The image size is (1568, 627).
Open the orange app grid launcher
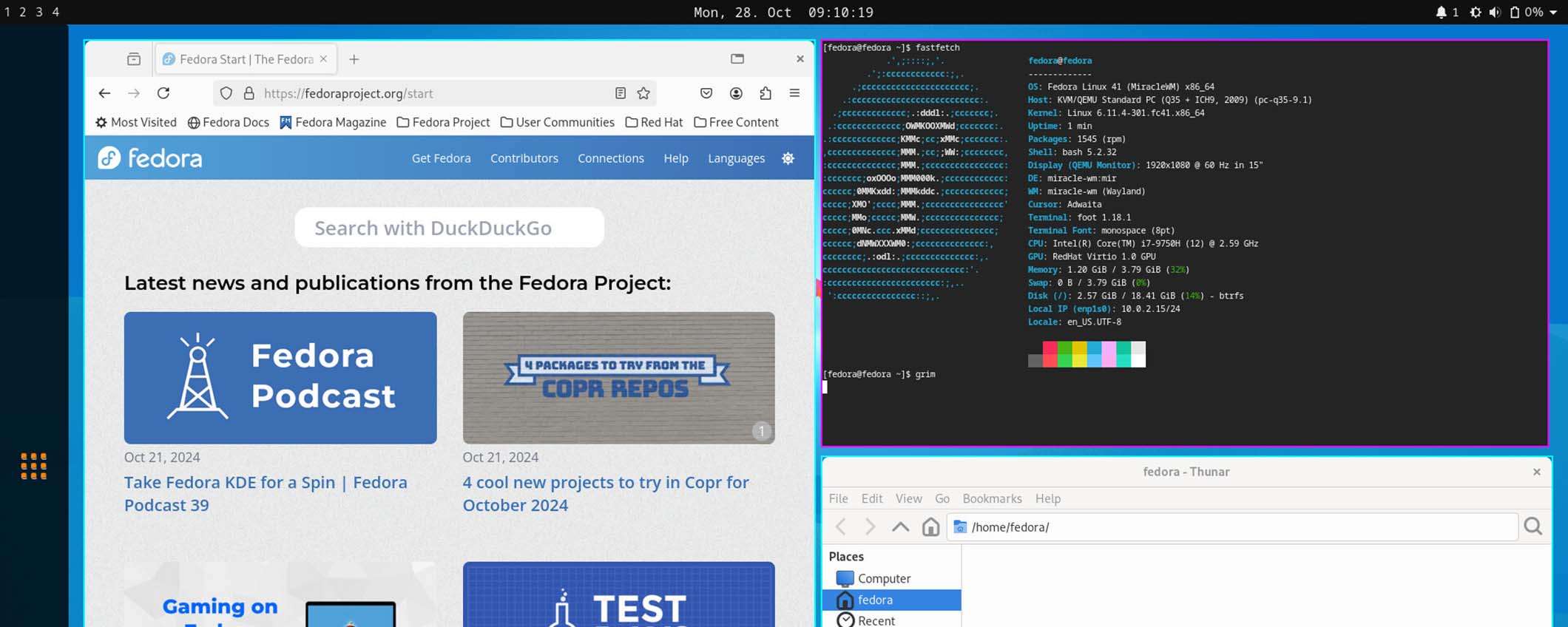coord(34,466)
